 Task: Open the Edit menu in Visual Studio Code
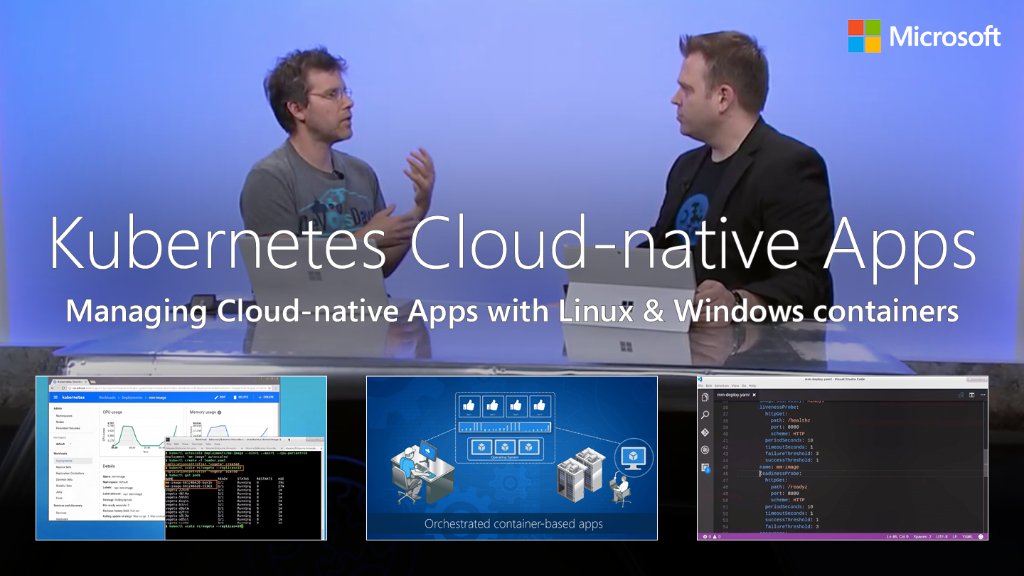coord(708,385)
